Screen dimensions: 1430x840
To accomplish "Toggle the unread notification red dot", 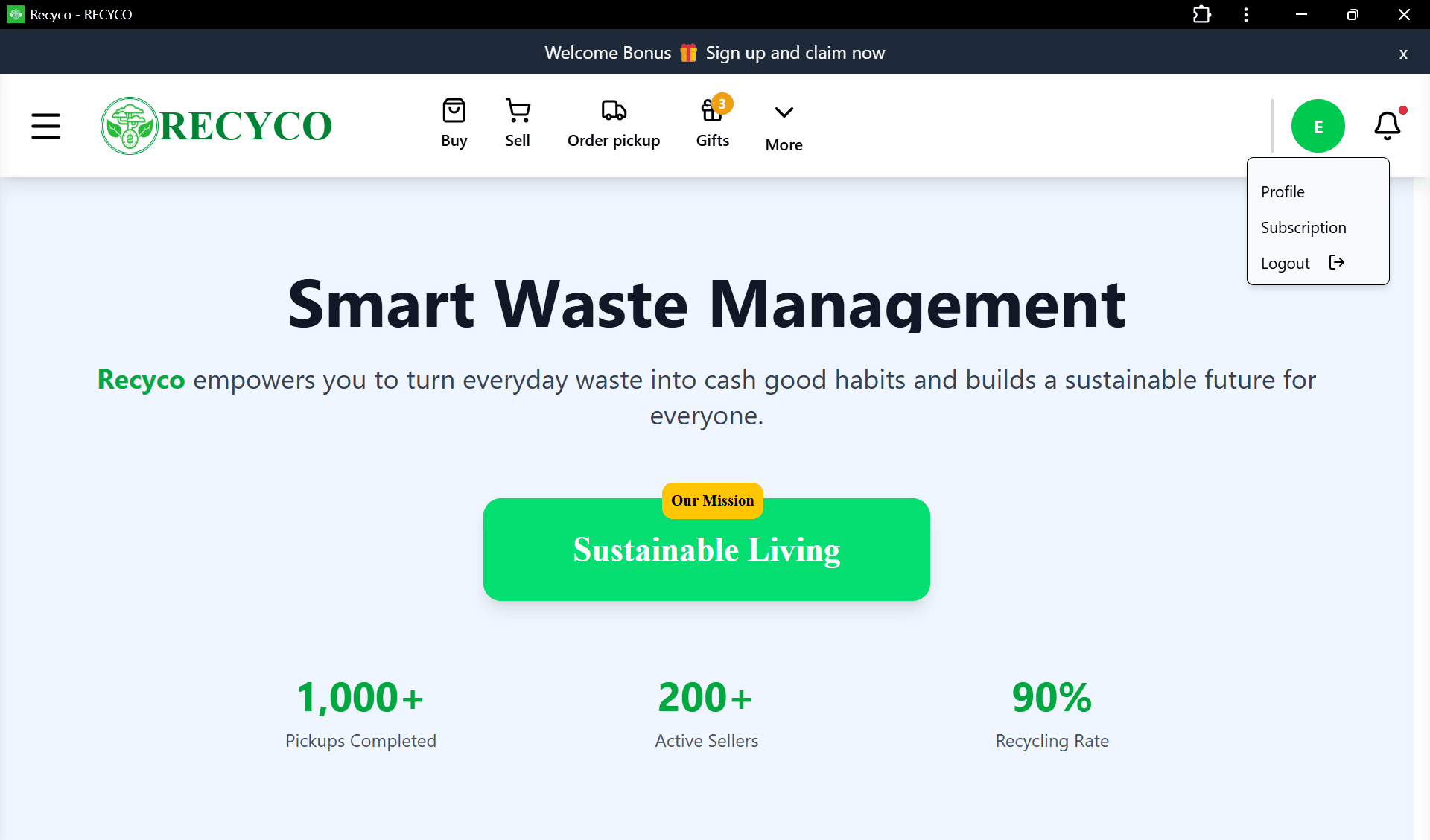I will click(1402, 110).
